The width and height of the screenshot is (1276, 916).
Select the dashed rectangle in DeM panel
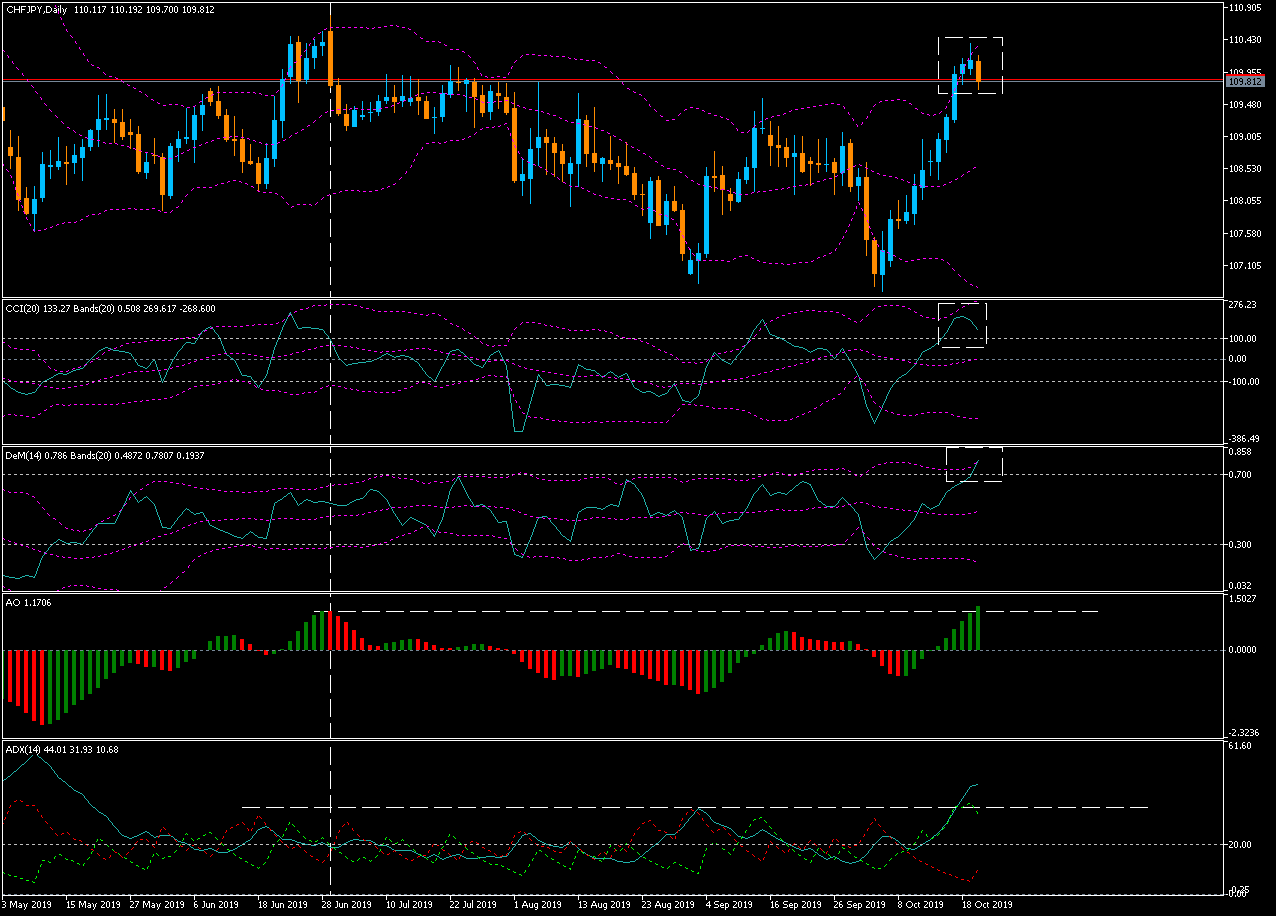973,464
